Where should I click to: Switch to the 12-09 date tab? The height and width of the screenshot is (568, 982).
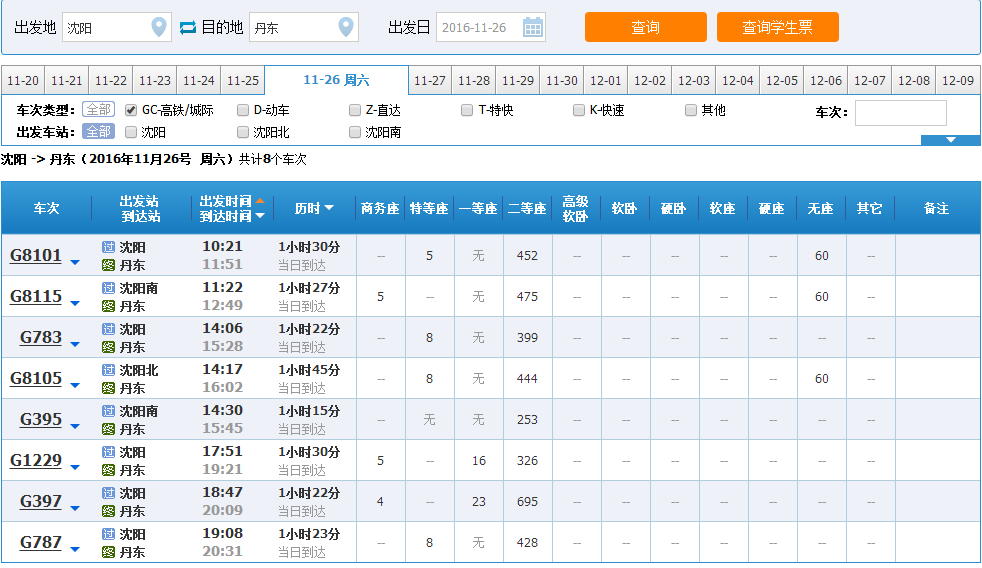click(958, 80)
